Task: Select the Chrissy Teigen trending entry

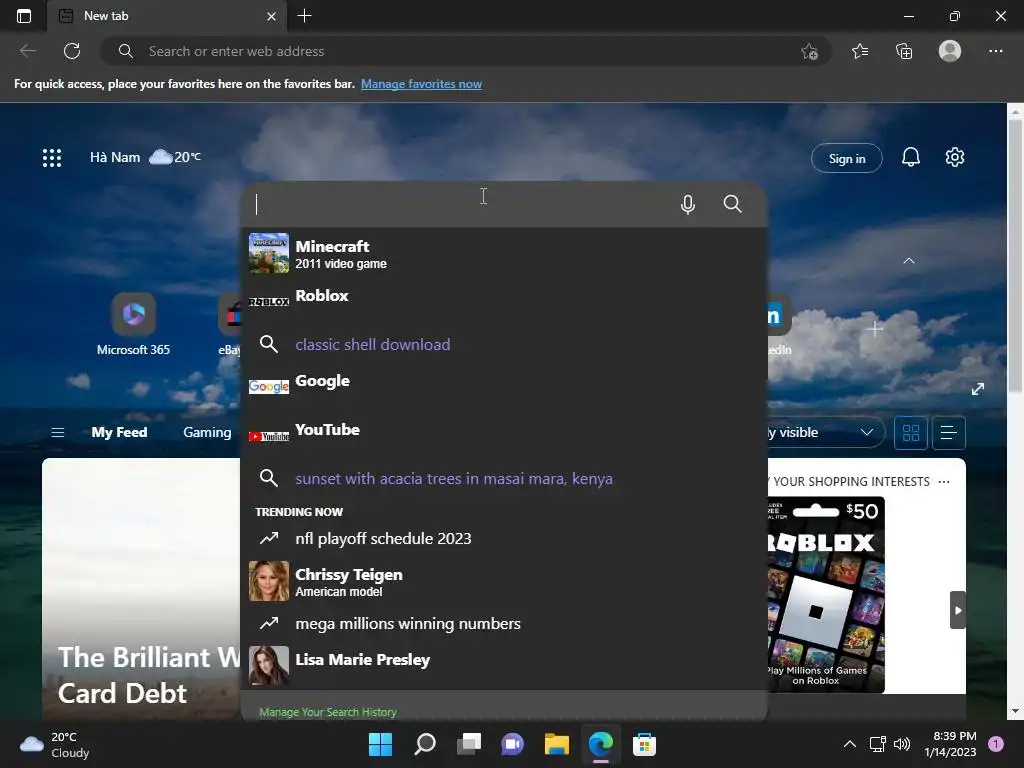Action: [504, 581]
